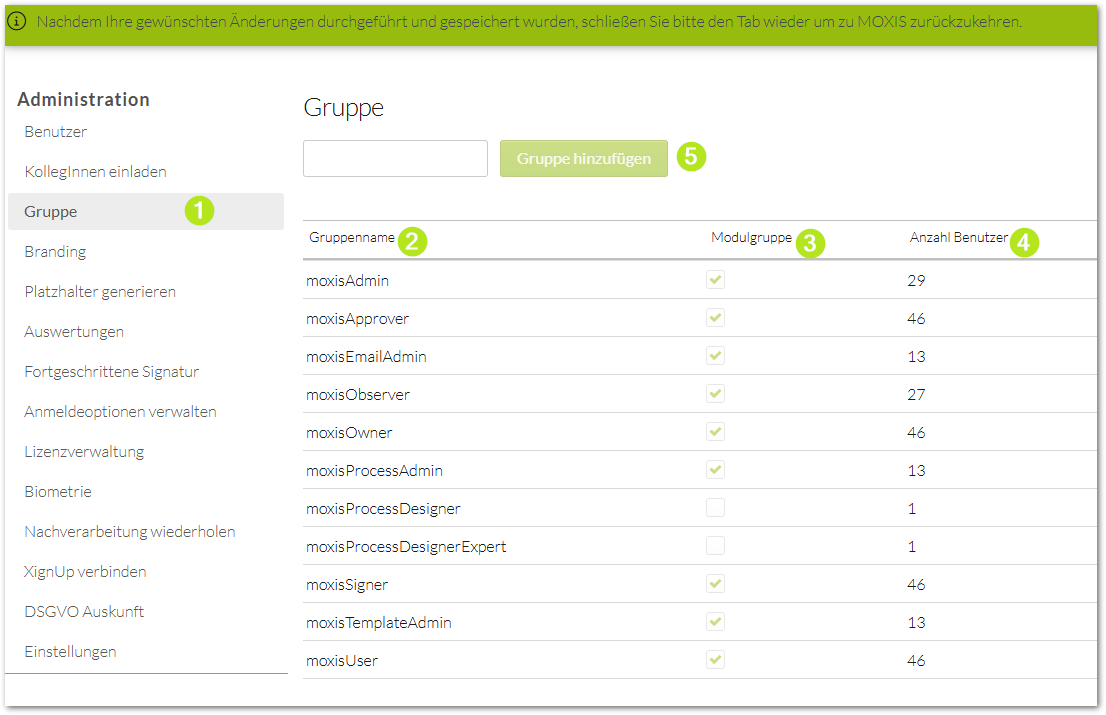Image resolution: width=1106 pixels, height=715 pixels.
Task: Open KollegInnen einladen menu entry
Action: [95, 172]
